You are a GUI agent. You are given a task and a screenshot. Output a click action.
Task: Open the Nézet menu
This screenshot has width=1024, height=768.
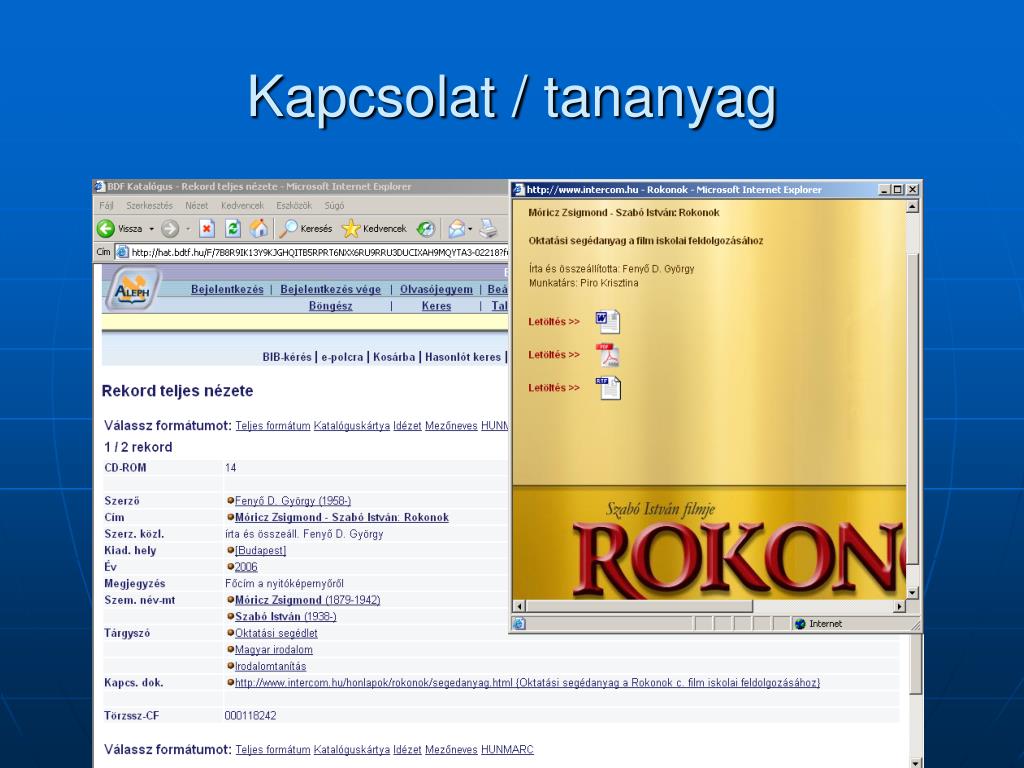(x=197, y=205)
